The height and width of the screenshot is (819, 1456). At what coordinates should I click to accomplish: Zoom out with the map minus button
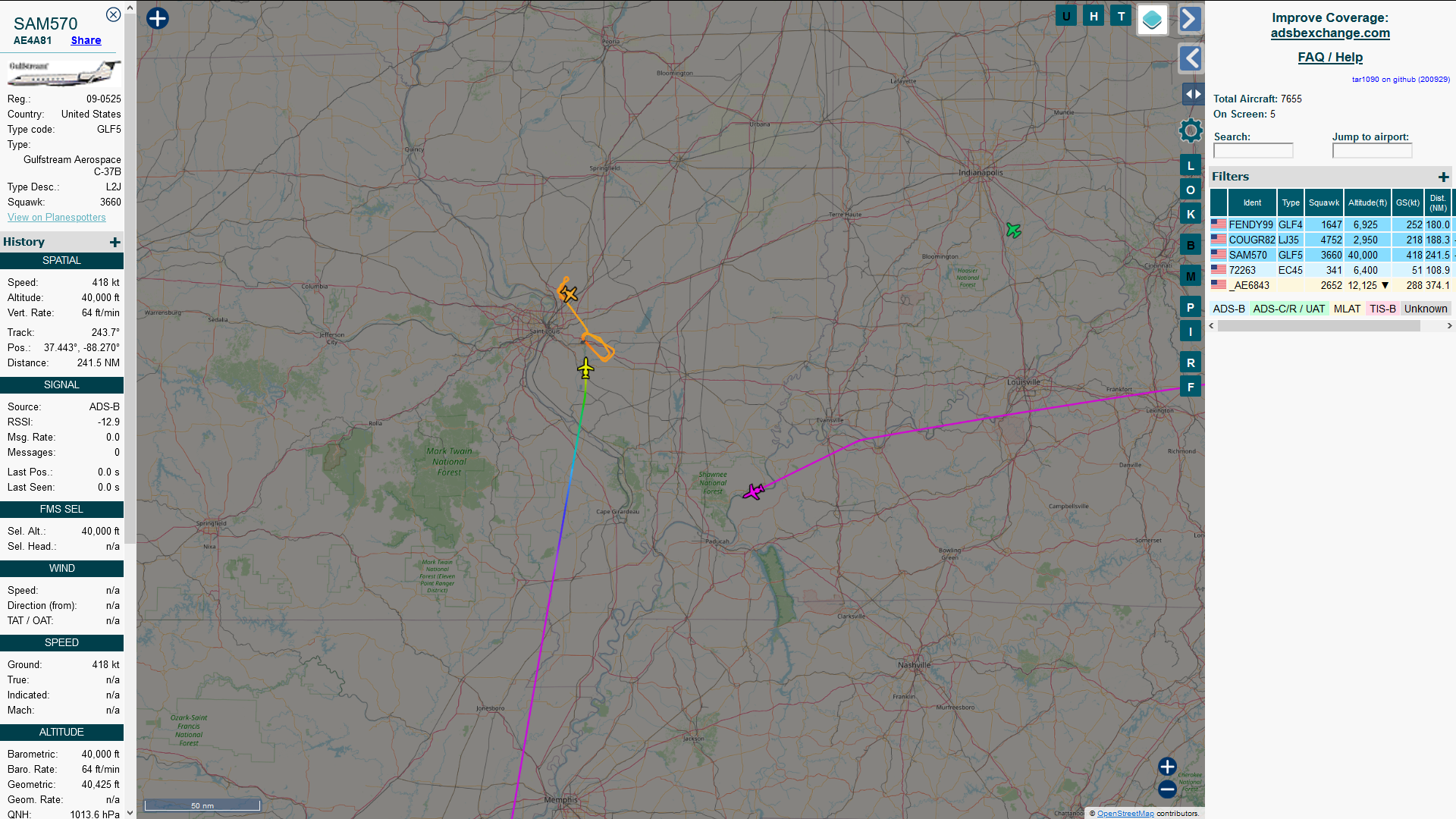pos(1167,789)
